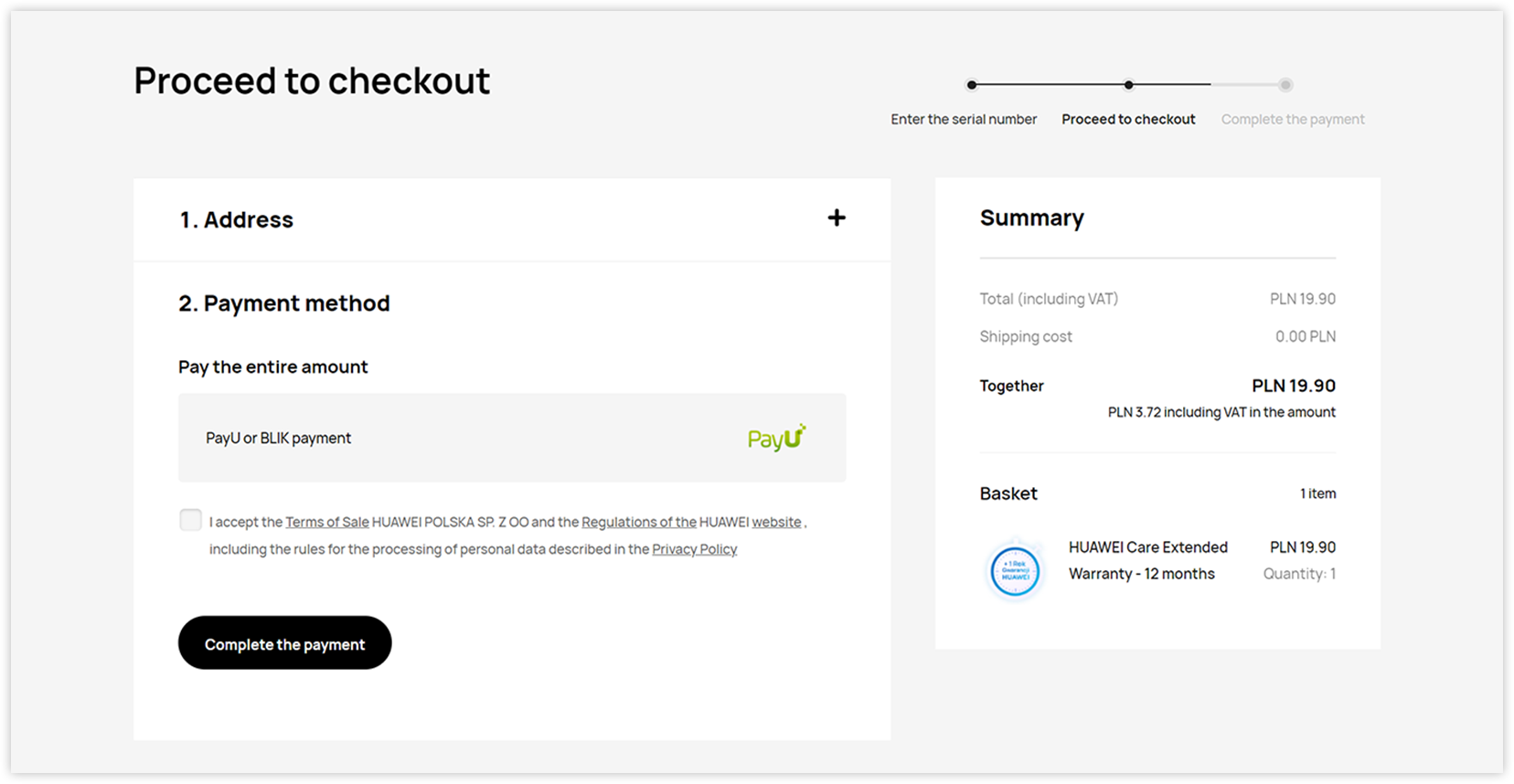This screenshot has width=1514, height=784.
Task: Open the Privacy Policy link
Action: point(694,549)
